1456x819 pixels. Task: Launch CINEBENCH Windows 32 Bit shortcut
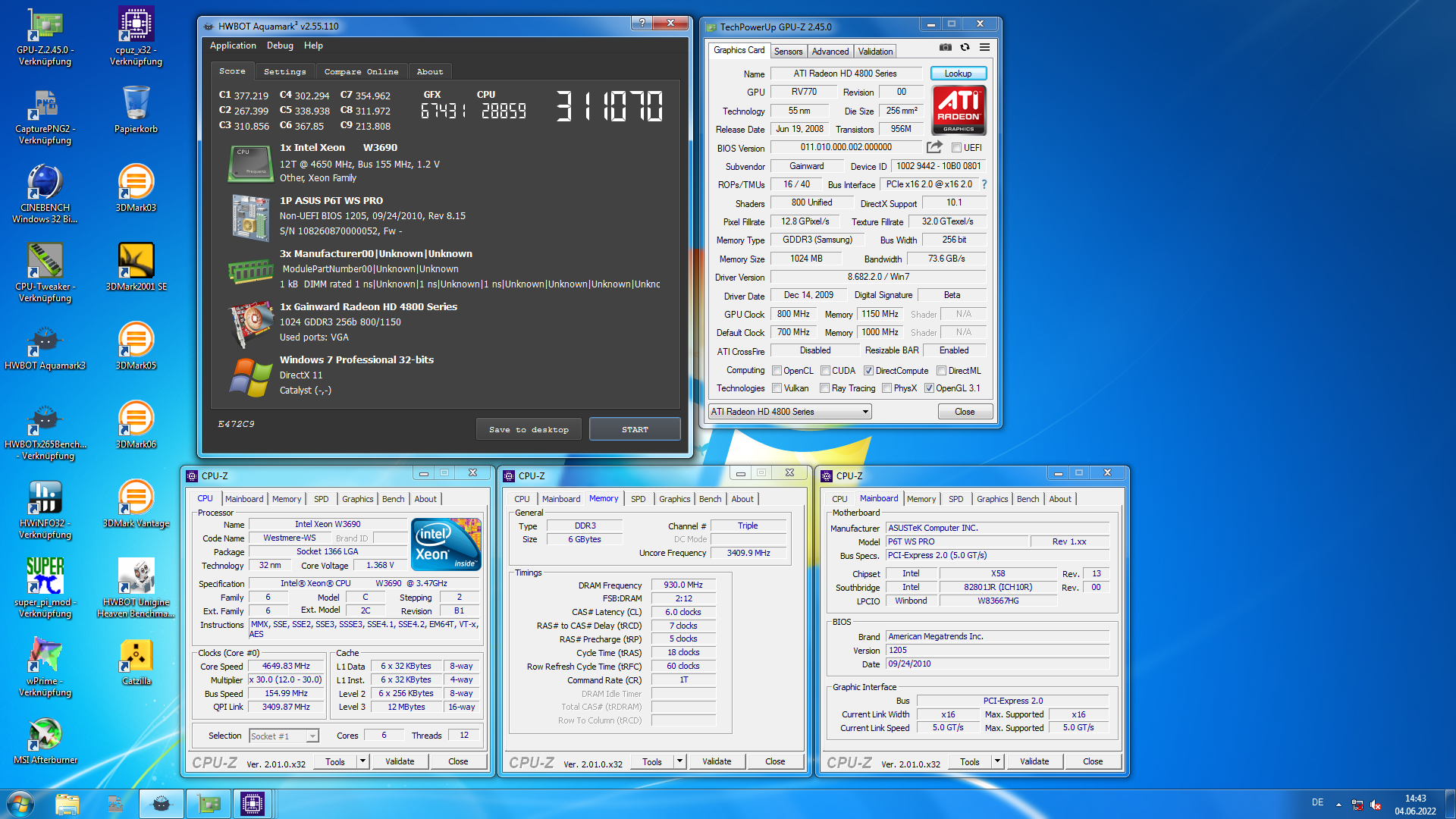click(45, 194)
